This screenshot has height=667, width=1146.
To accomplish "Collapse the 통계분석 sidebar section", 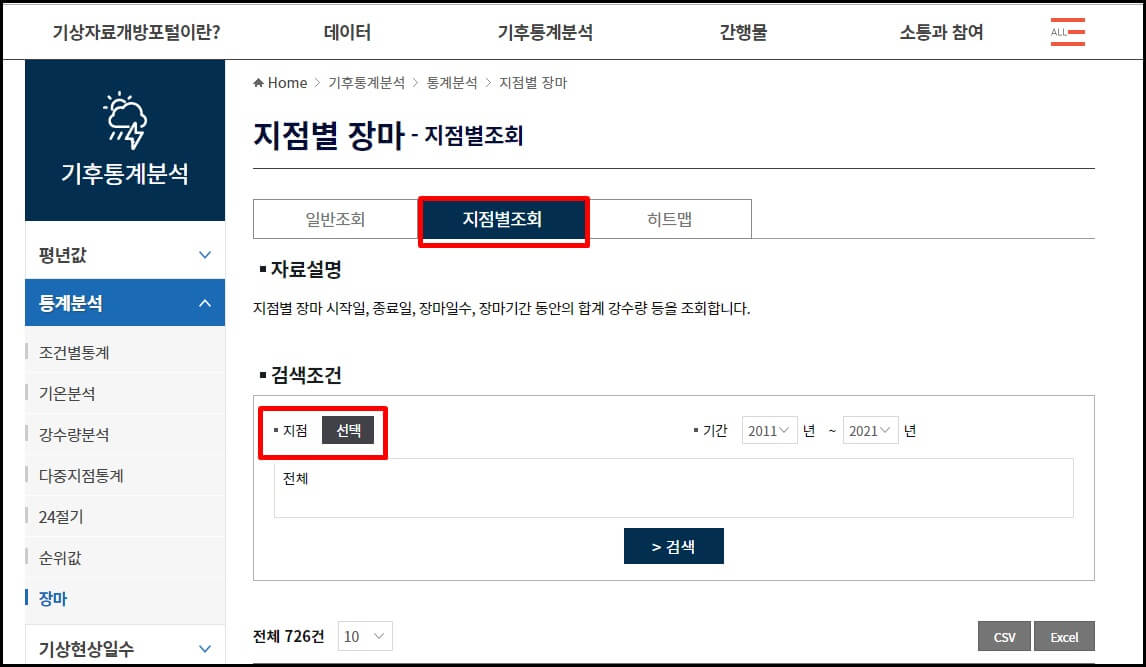I will pos(125,302).
